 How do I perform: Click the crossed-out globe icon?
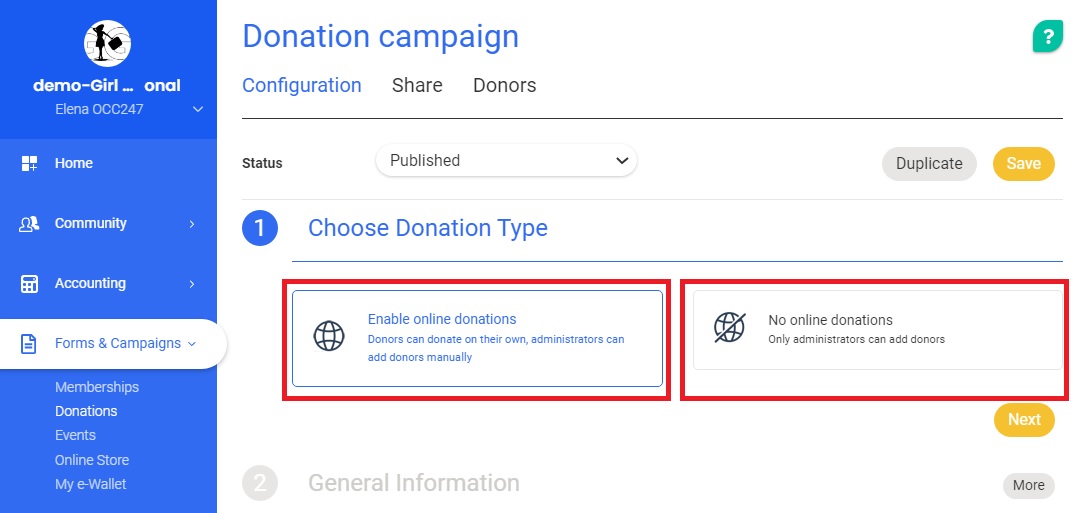729,328
